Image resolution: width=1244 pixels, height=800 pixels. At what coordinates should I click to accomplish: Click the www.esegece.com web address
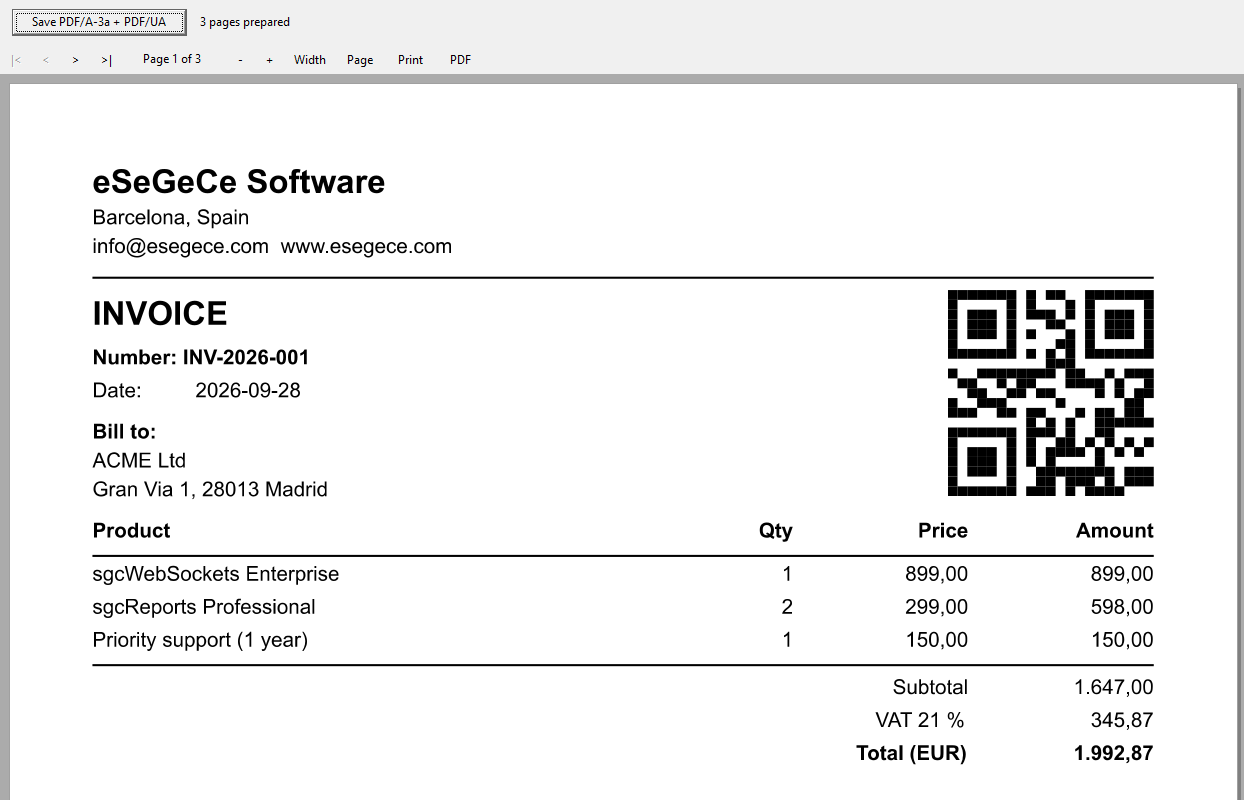366,246
